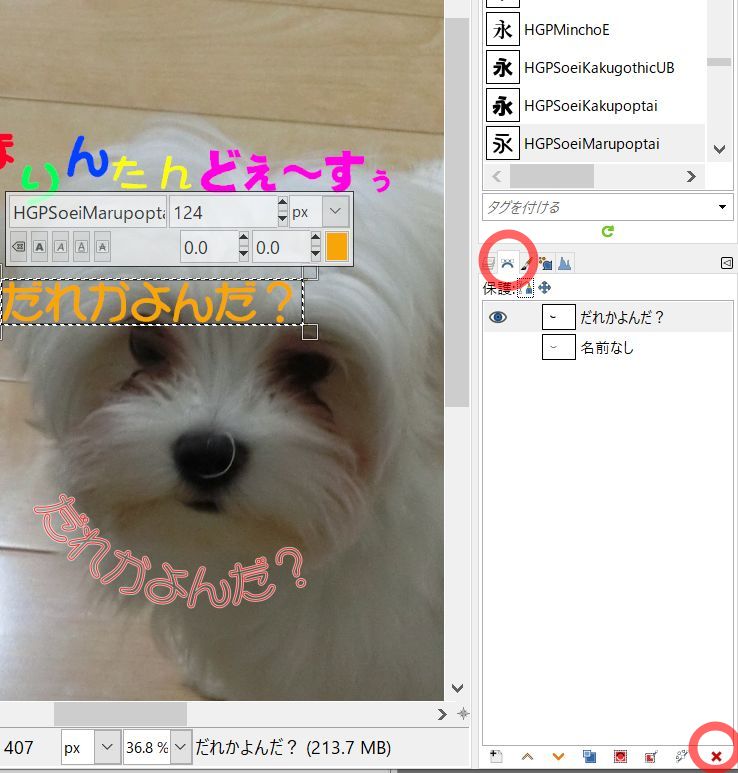Open the zoom percentage dropdown showing 36.8 %
Screen dimensions: 738x773
click(x=180, y=747)
